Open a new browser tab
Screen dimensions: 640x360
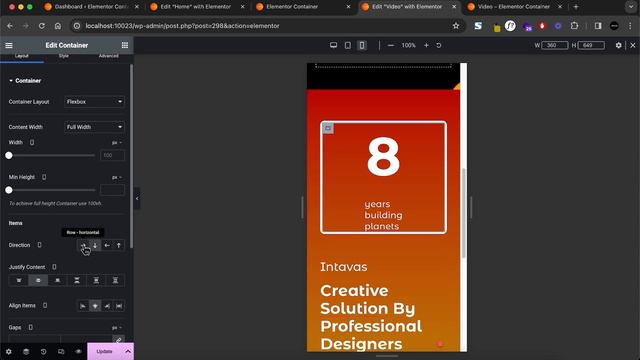(576, 7)
